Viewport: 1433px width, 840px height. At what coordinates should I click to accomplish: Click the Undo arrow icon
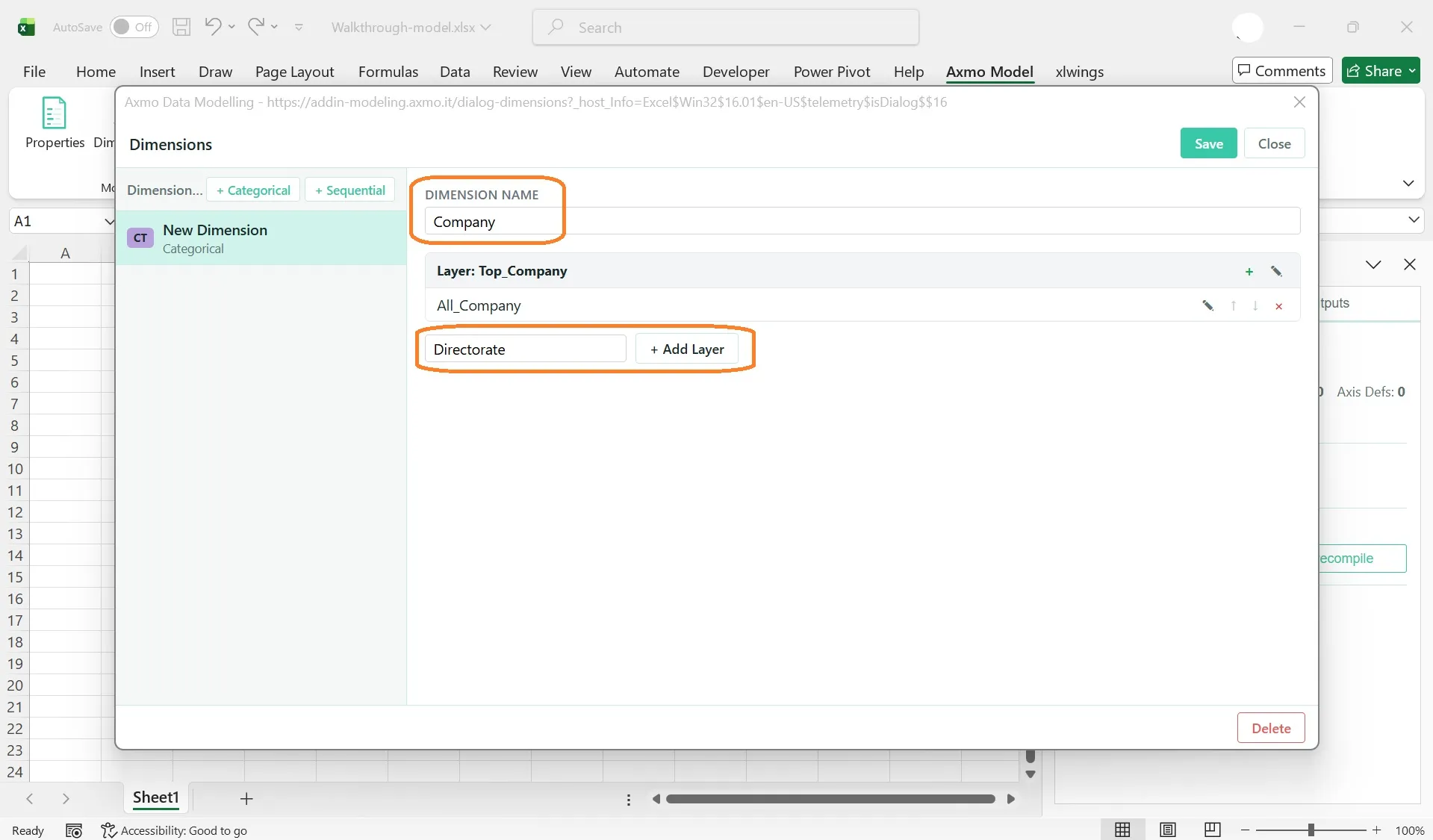click(213, 27)
